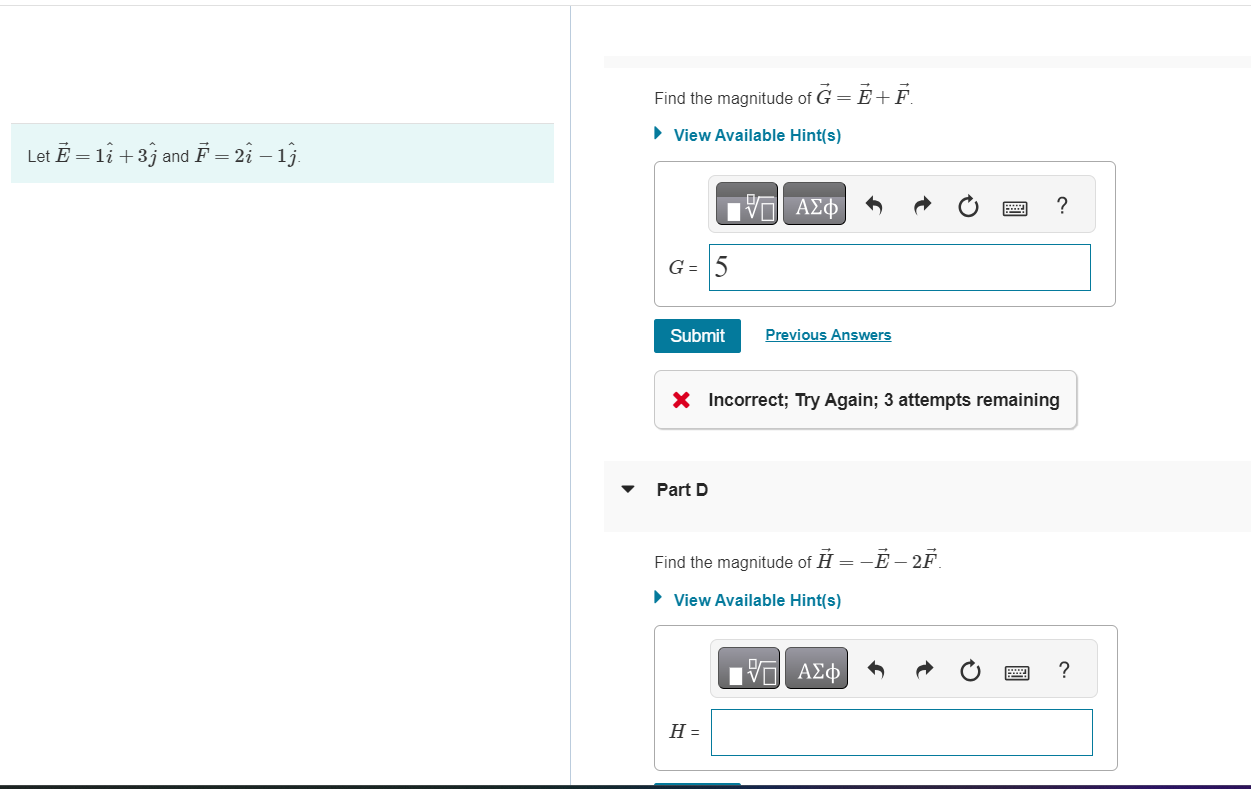Open the Previous Answers link
The image size is (1251, 789).
click(828, 334)
